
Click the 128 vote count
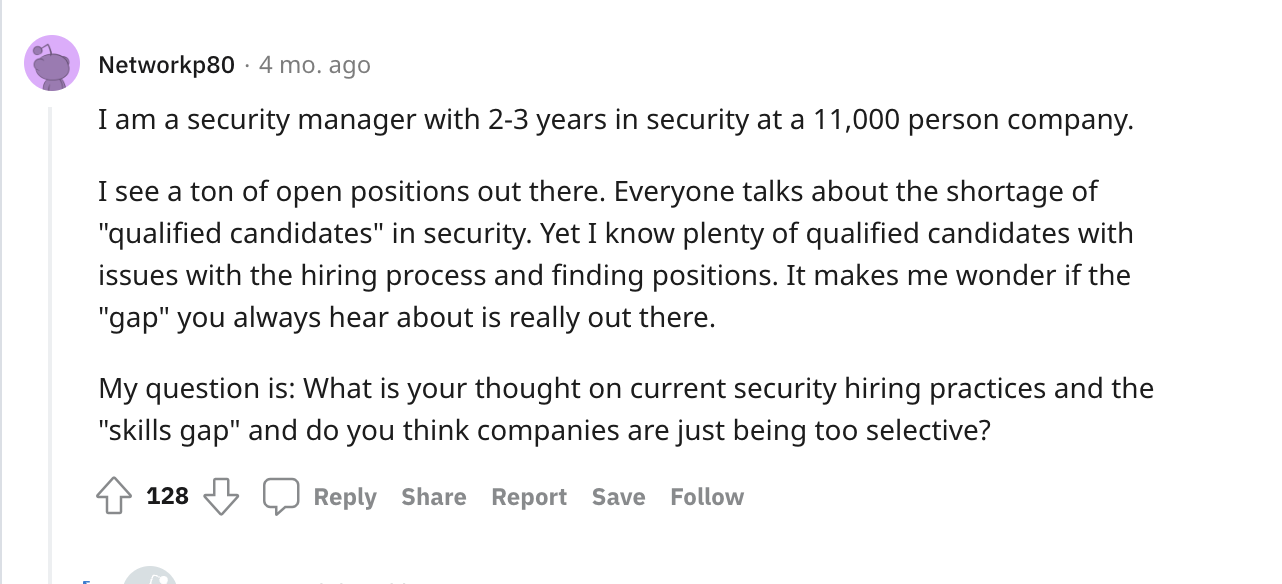coord(167,496)
